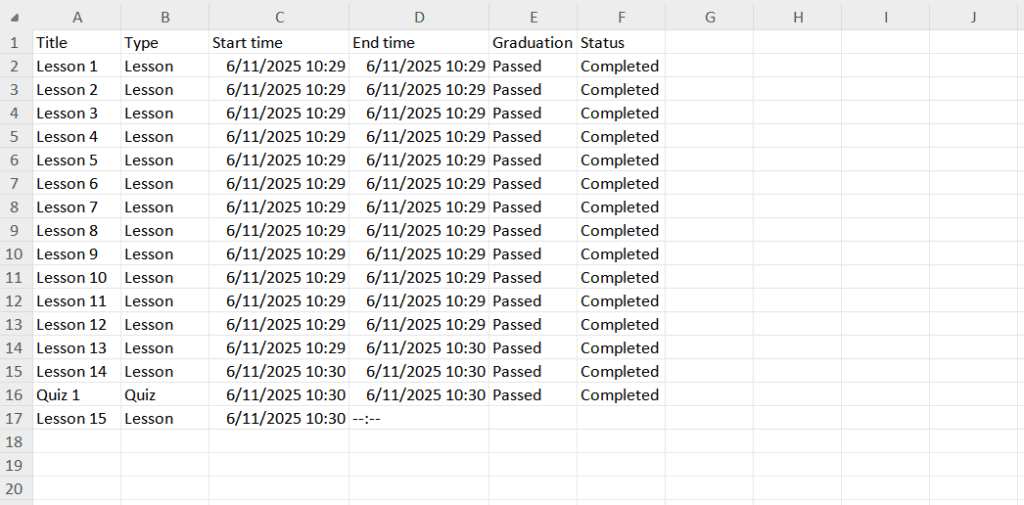Select row 1 header

pyautogui.click(x=15, y=43)
